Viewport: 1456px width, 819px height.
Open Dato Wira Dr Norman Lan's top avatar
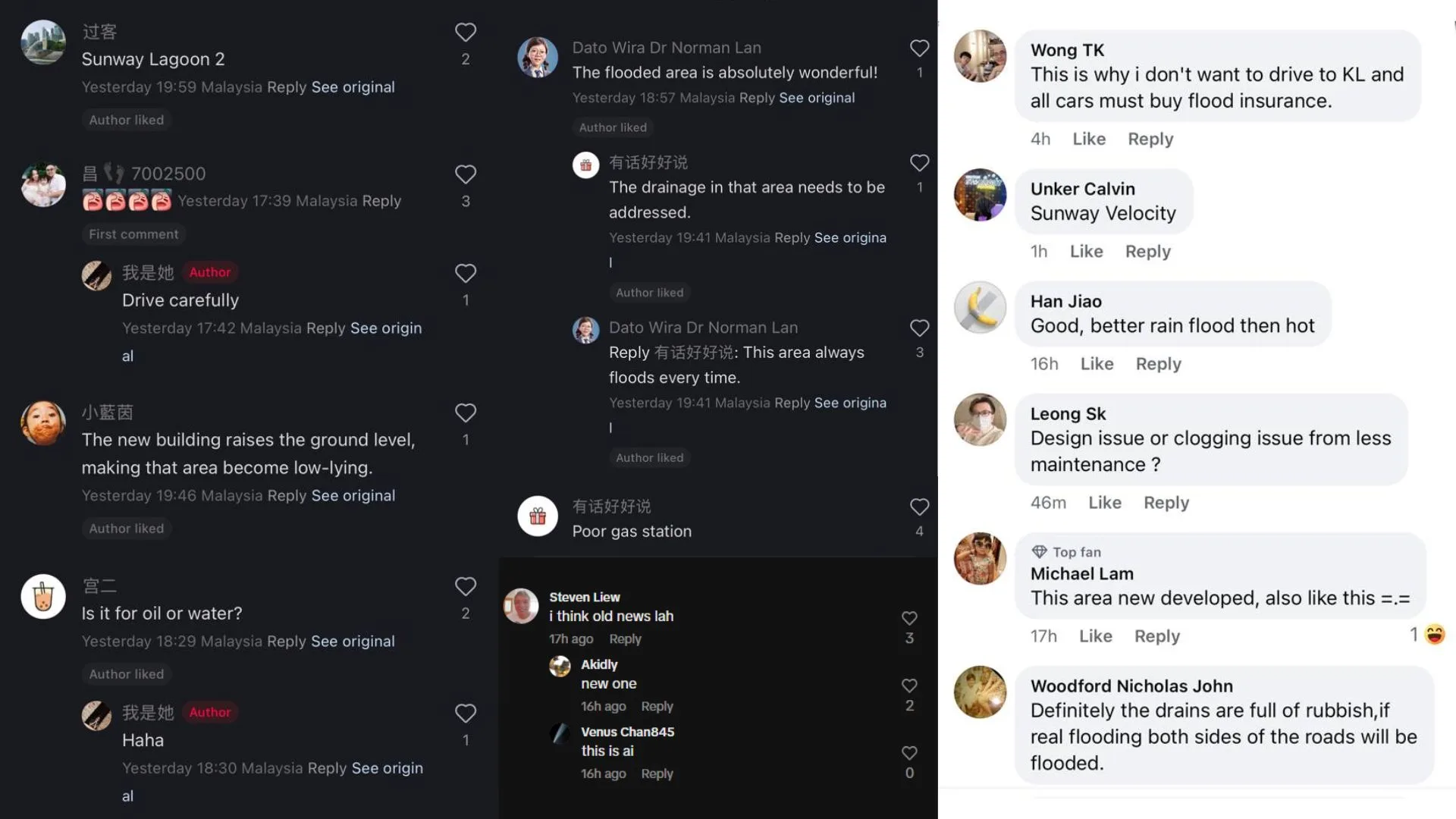(x=538, y=58)
